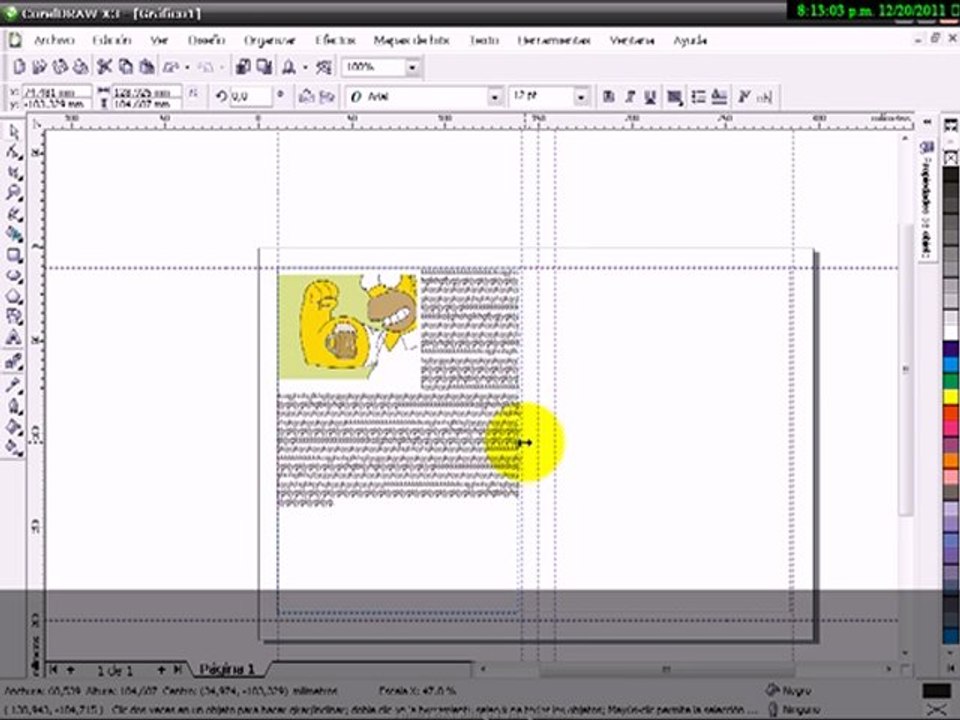Expand the zoom level 100% dropdown
The image size is (960, 720).
(x=413, y=66)
